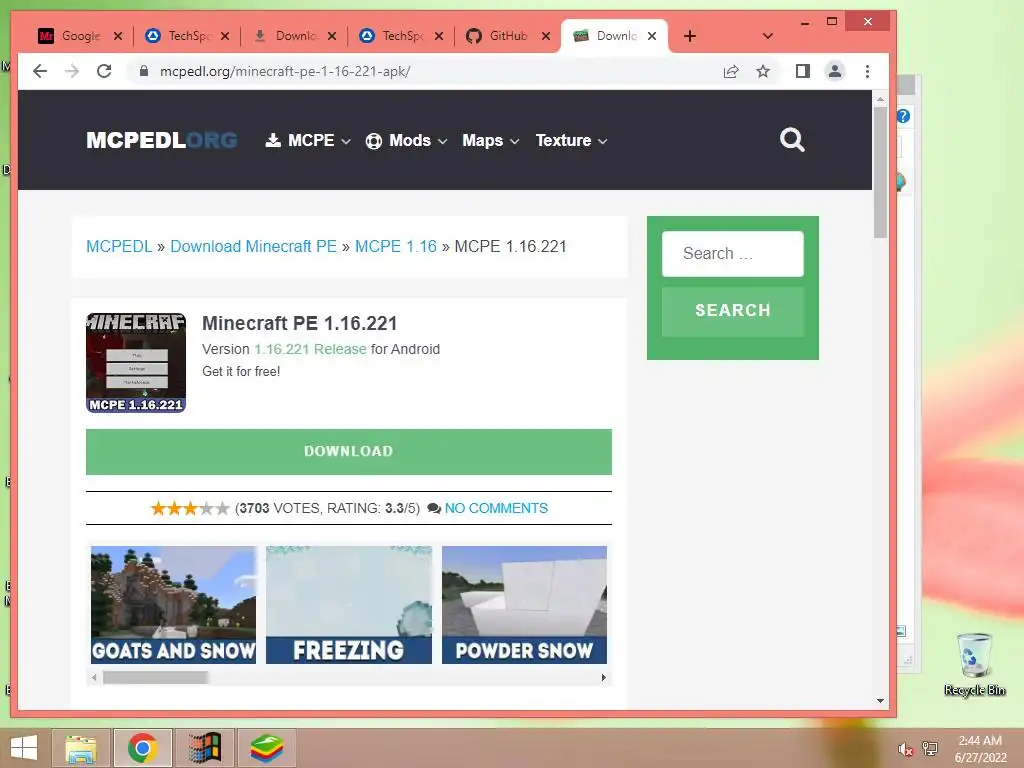Click the green SEARCH button
Viewport: 1024px width, 768px height.
[733, 311]
